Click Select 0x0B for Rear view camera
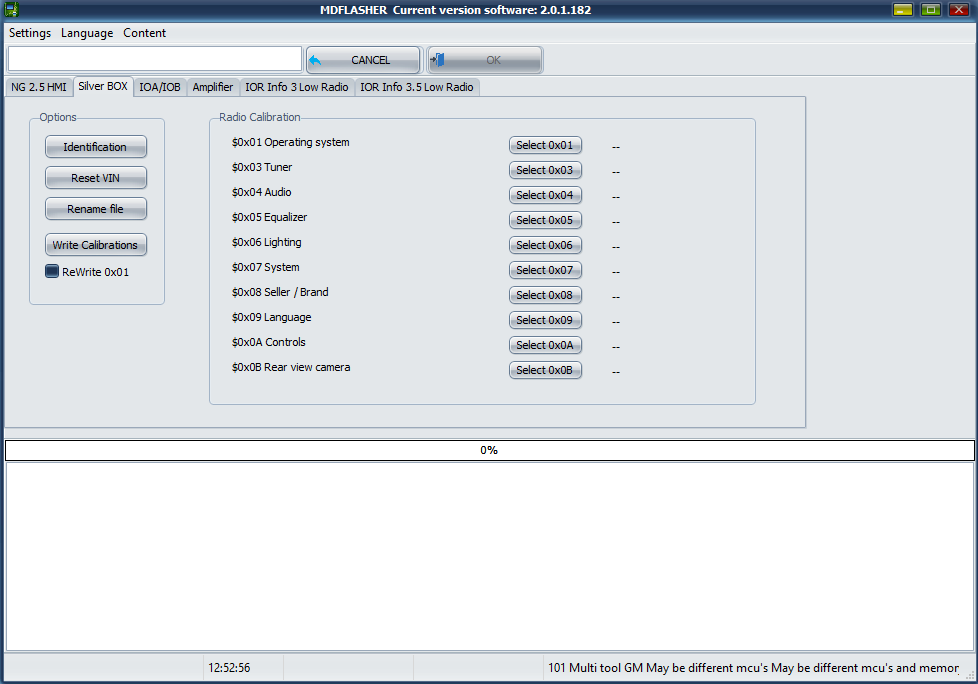 click(x=545, y=370)
